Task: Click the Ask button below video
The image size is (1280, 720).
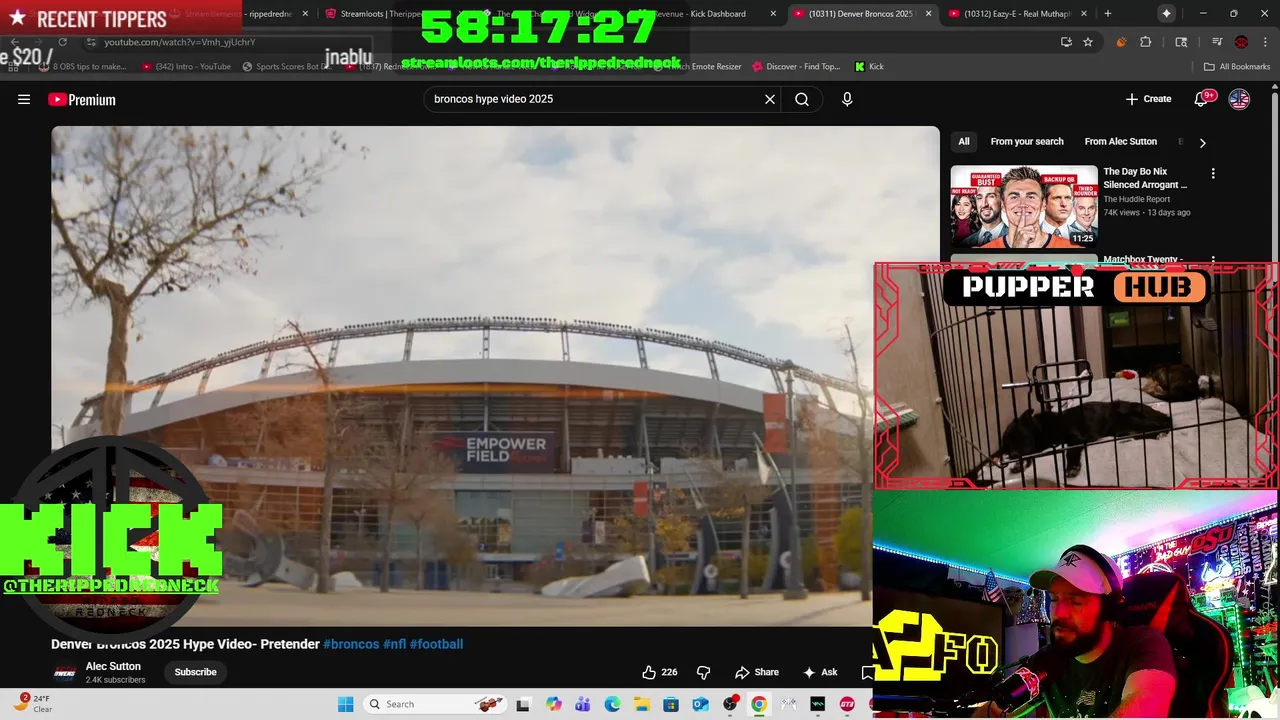Action: click(x=820, y=672)
